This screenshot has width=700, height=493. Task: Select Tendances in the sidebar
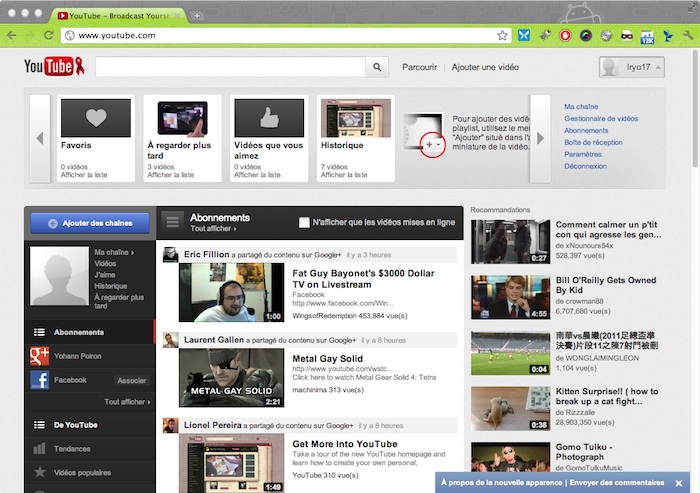click(71, 448)
